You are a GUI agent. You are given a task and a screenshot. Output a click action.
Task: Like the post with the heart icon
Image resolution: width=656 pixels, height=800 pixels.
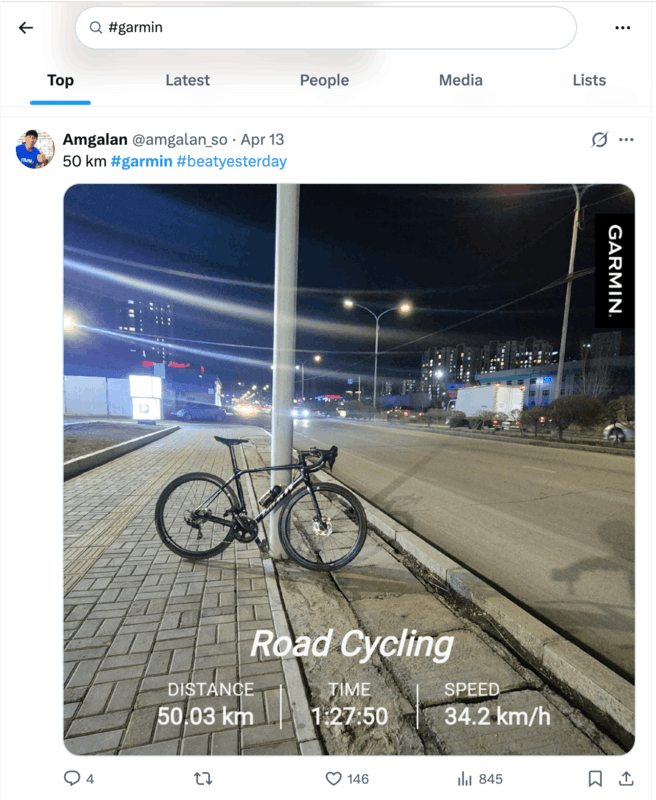(x=334, y=778)
